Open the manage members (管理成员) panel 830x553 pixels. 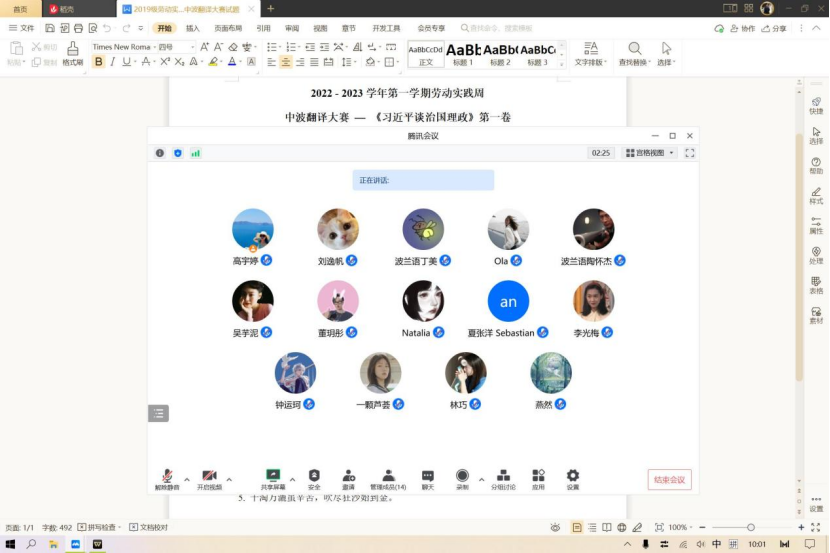coord(388,476)
